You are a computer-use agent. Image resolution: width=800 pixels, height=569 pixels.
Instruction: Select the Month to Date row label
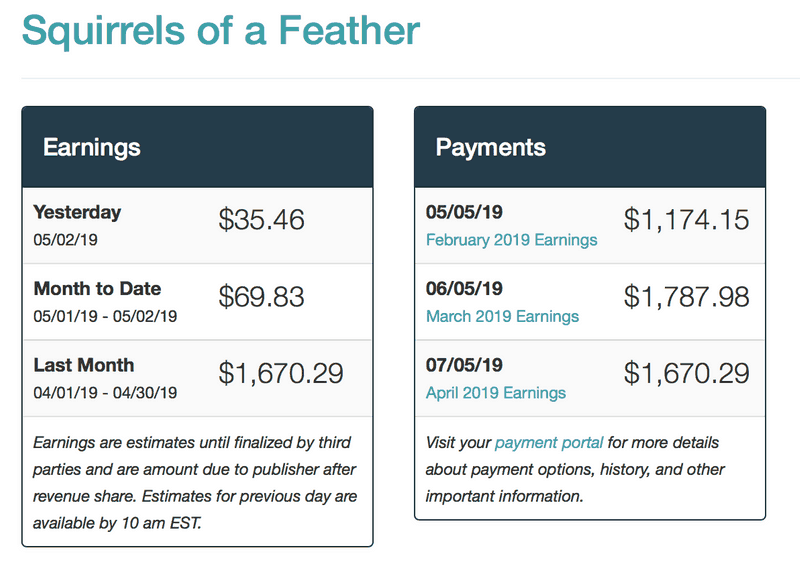pyautogui.click(x=97, y=289)
